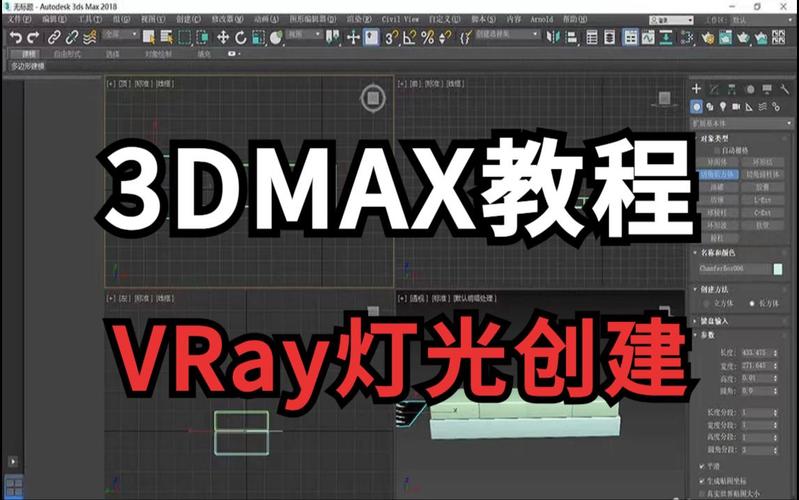This screenshot has height=500, width=799.
Task: Click the Redo arrow in the main toolbar
Action: click(x=34, y=37)
